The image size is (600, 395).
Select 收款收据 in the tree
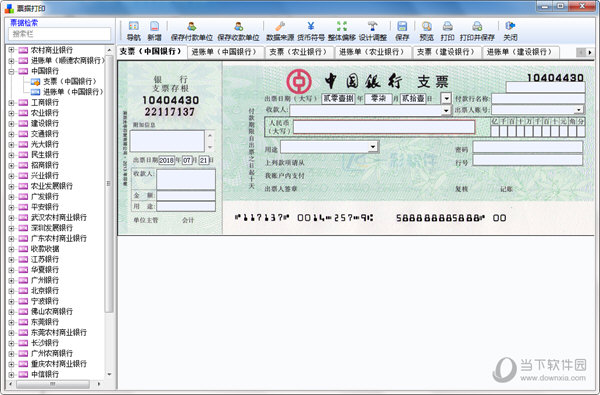[x=45, y=249]
